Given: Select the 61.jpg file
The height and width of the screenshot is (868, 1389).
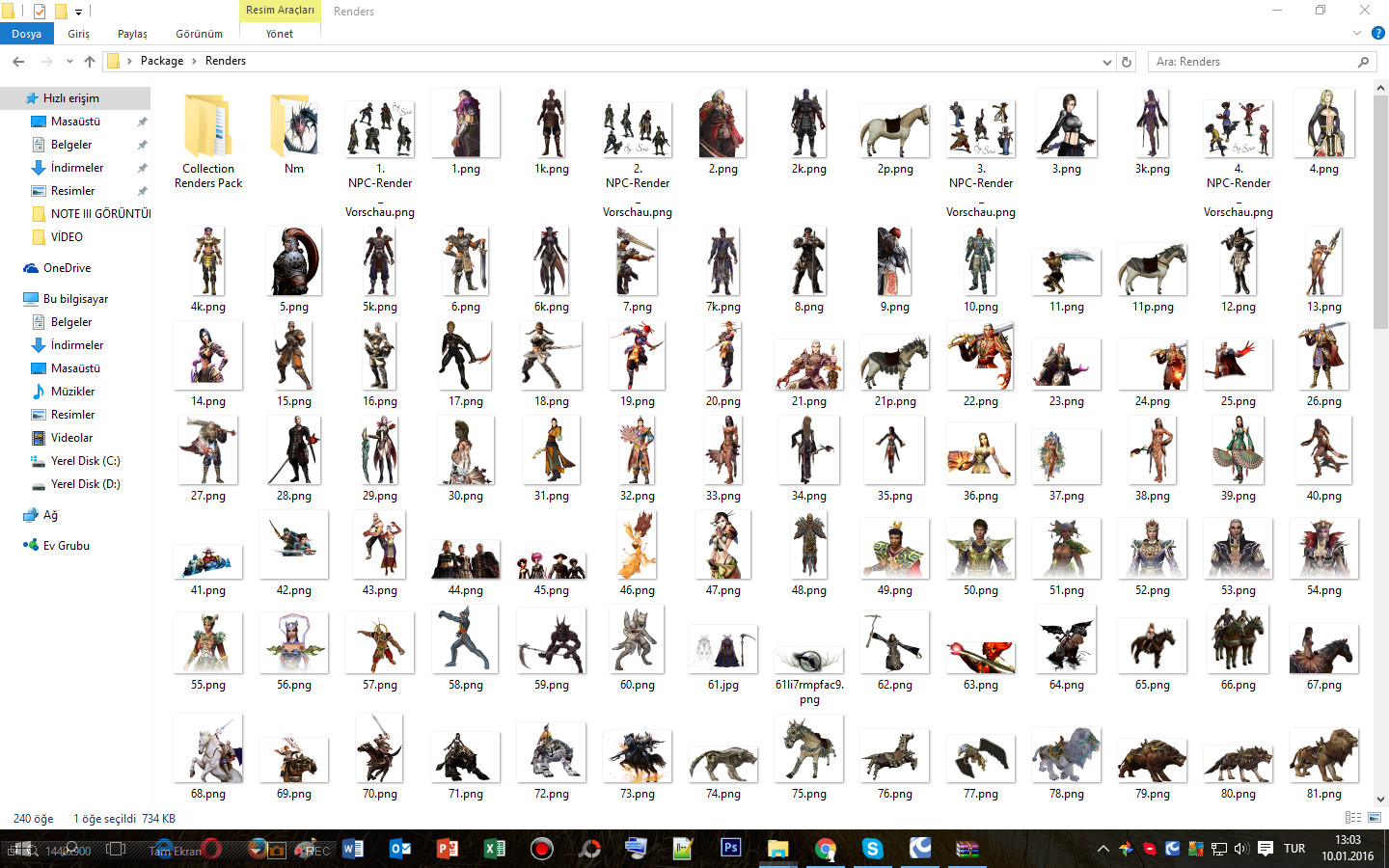Looking at the screenshot, I should (723, 656).
